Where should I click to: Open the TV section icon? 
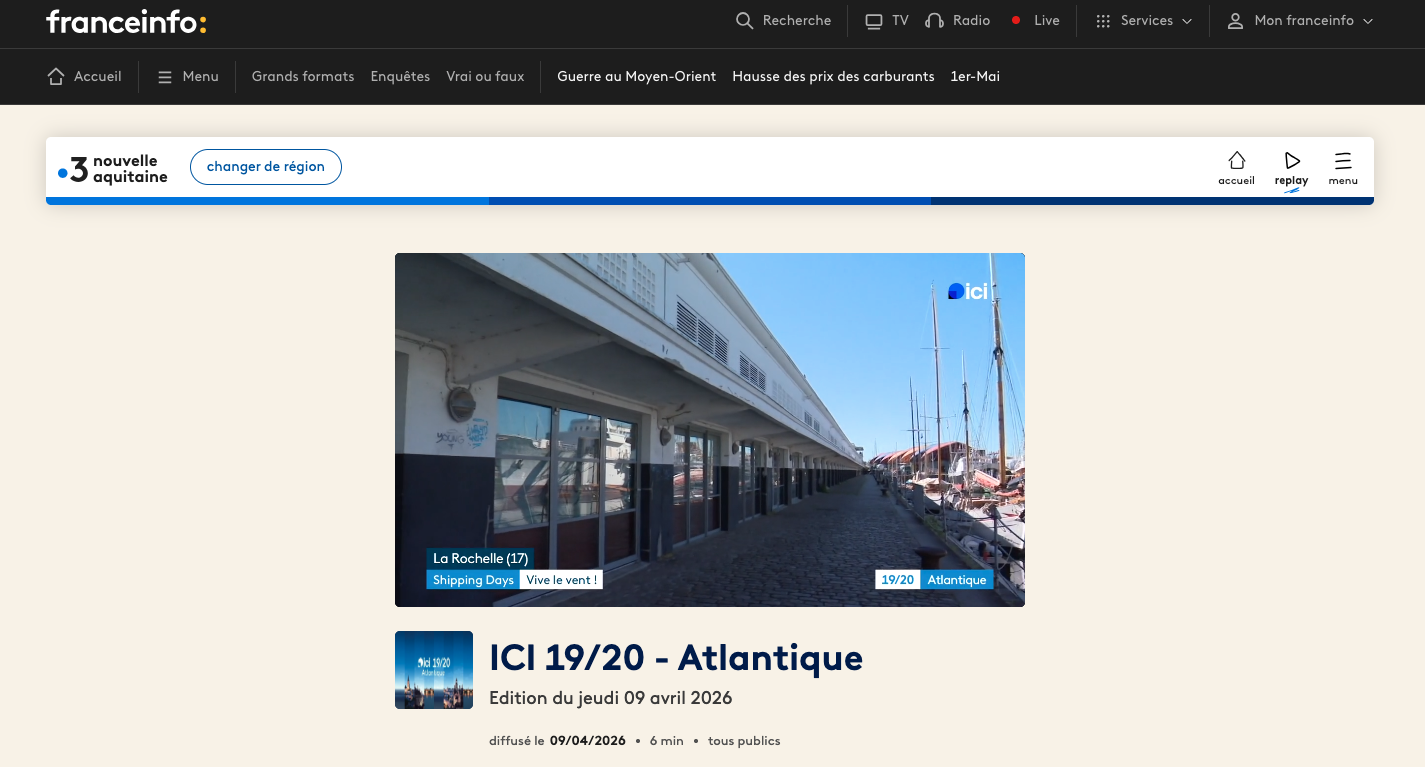click(874, 21)
